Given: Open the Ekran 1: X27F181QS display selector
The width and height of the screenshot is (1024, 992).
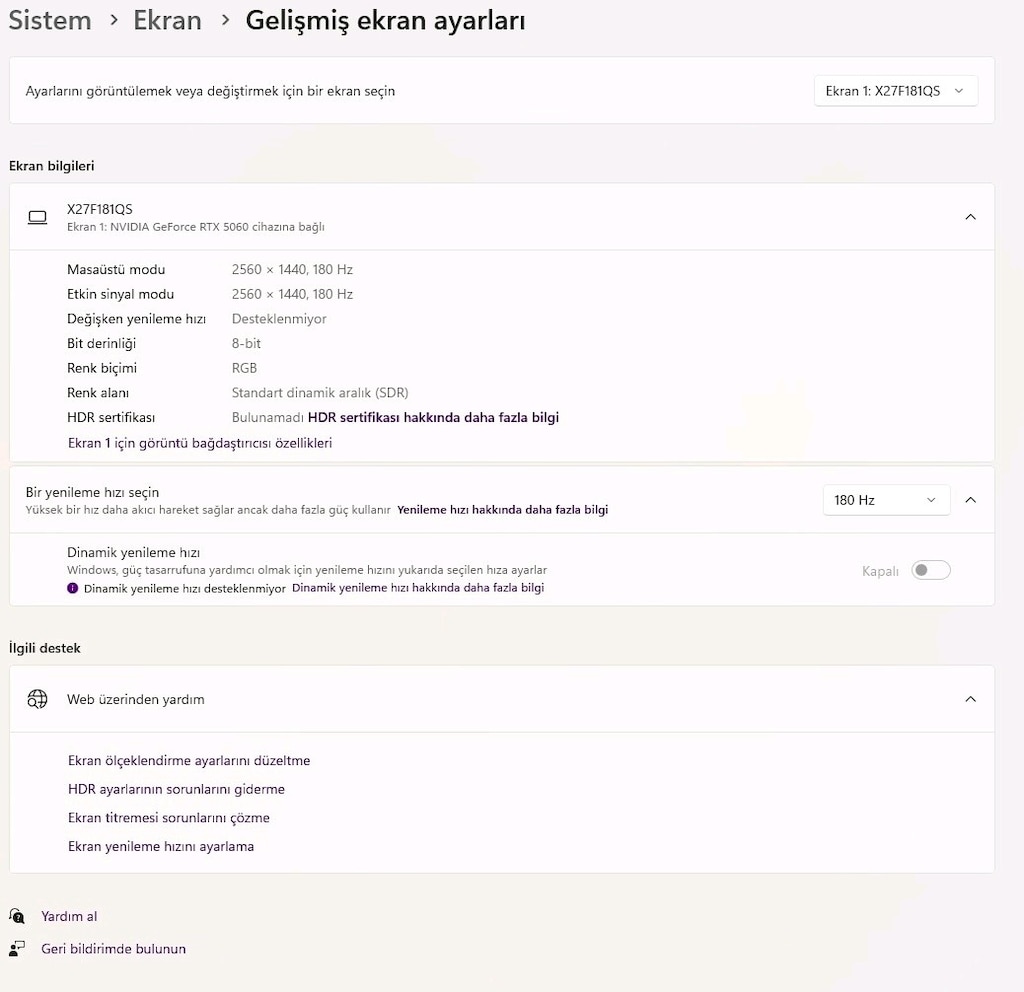Looking at the screenshot, I should point(895,91).
